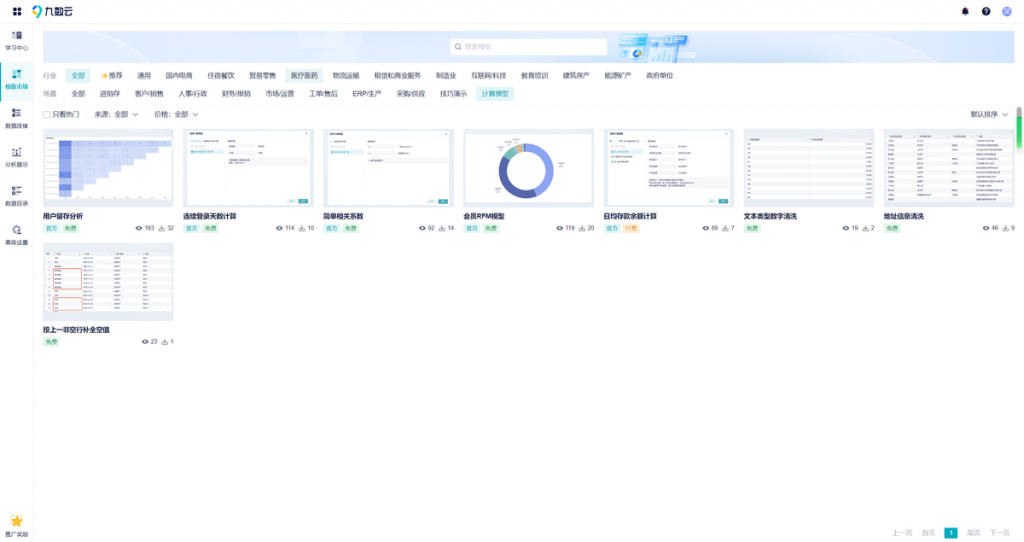
Task: Open 高级设置 in the sidebar
Action: coord(16,235)
